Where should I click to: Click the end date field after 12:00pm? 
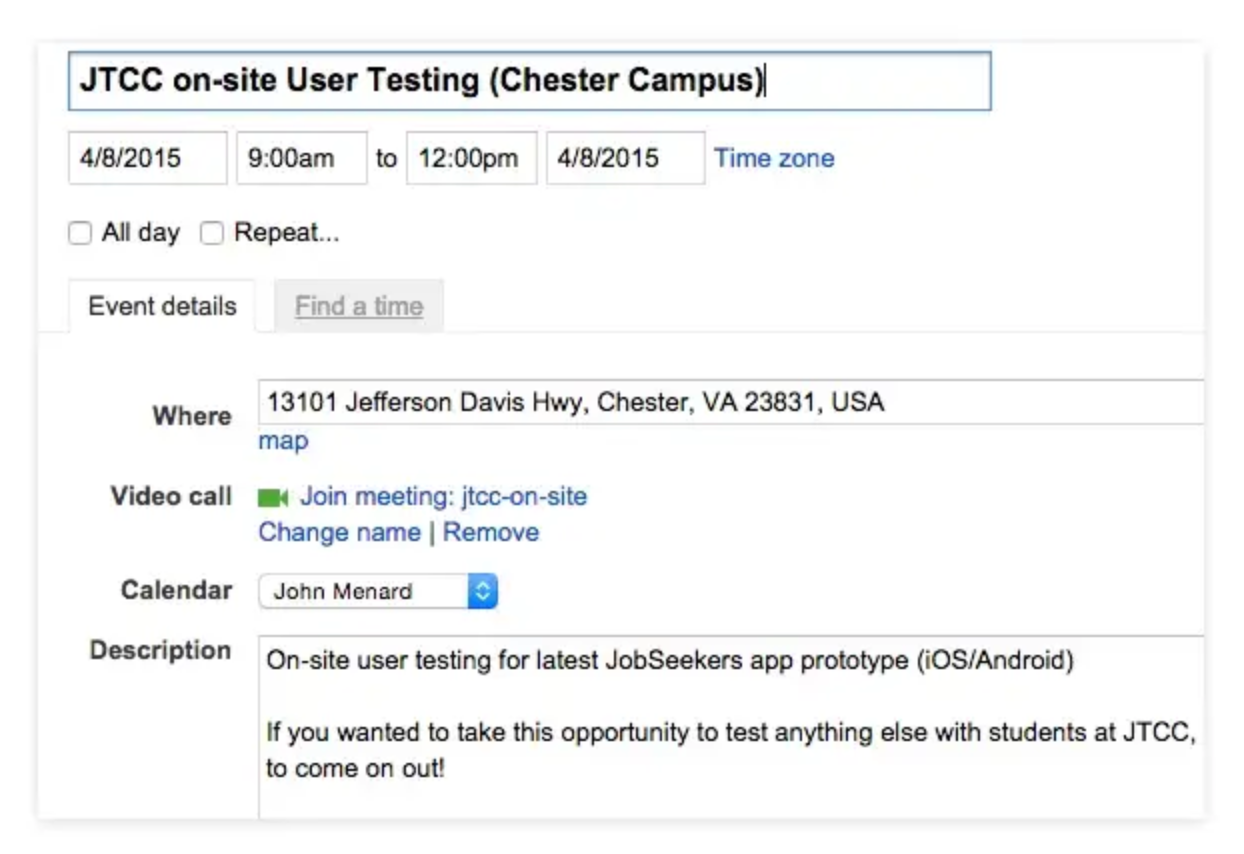click(624, 159)
